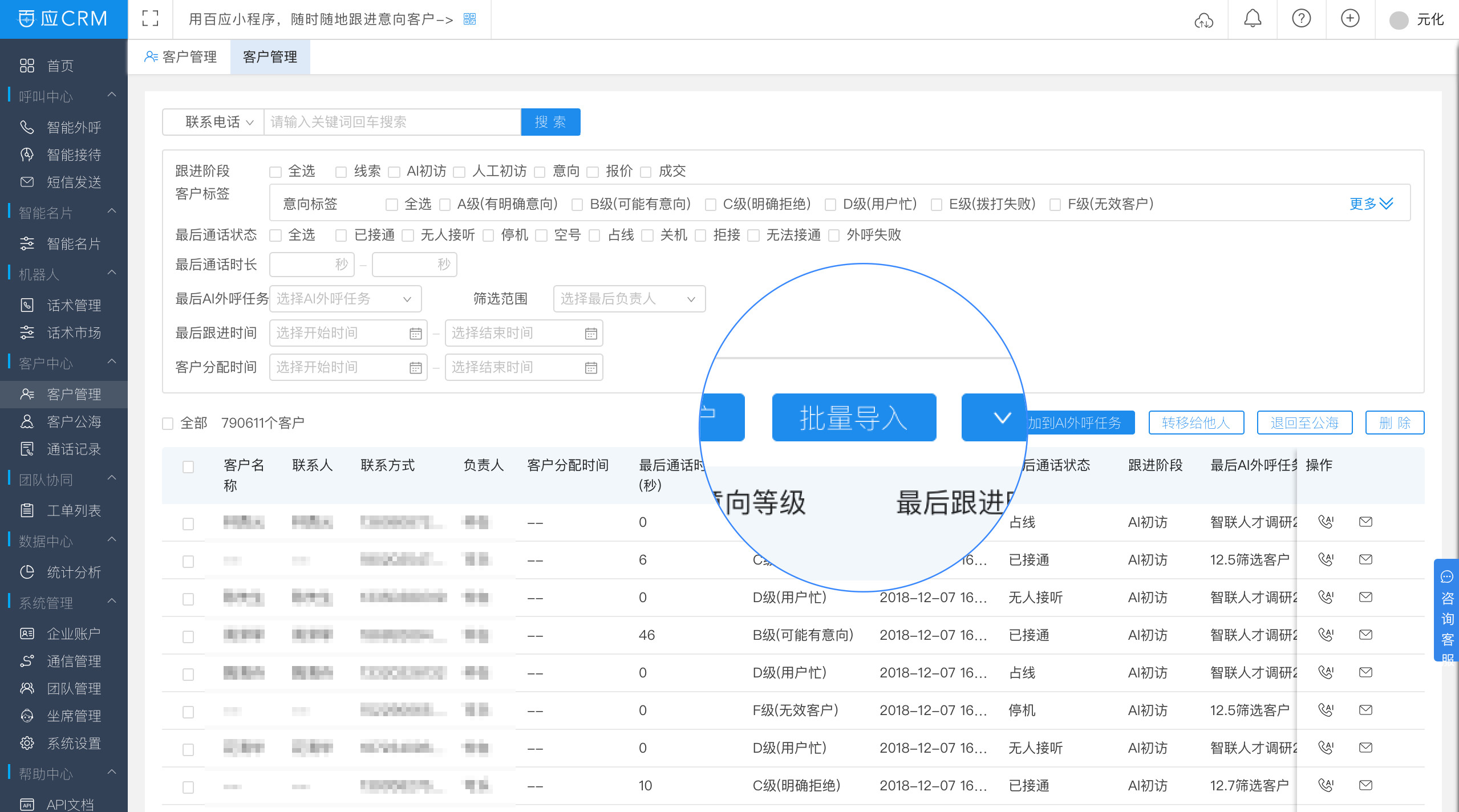Click the 企业账户 card icon
Screen dimensions: 1459x812
click(27, 634)
